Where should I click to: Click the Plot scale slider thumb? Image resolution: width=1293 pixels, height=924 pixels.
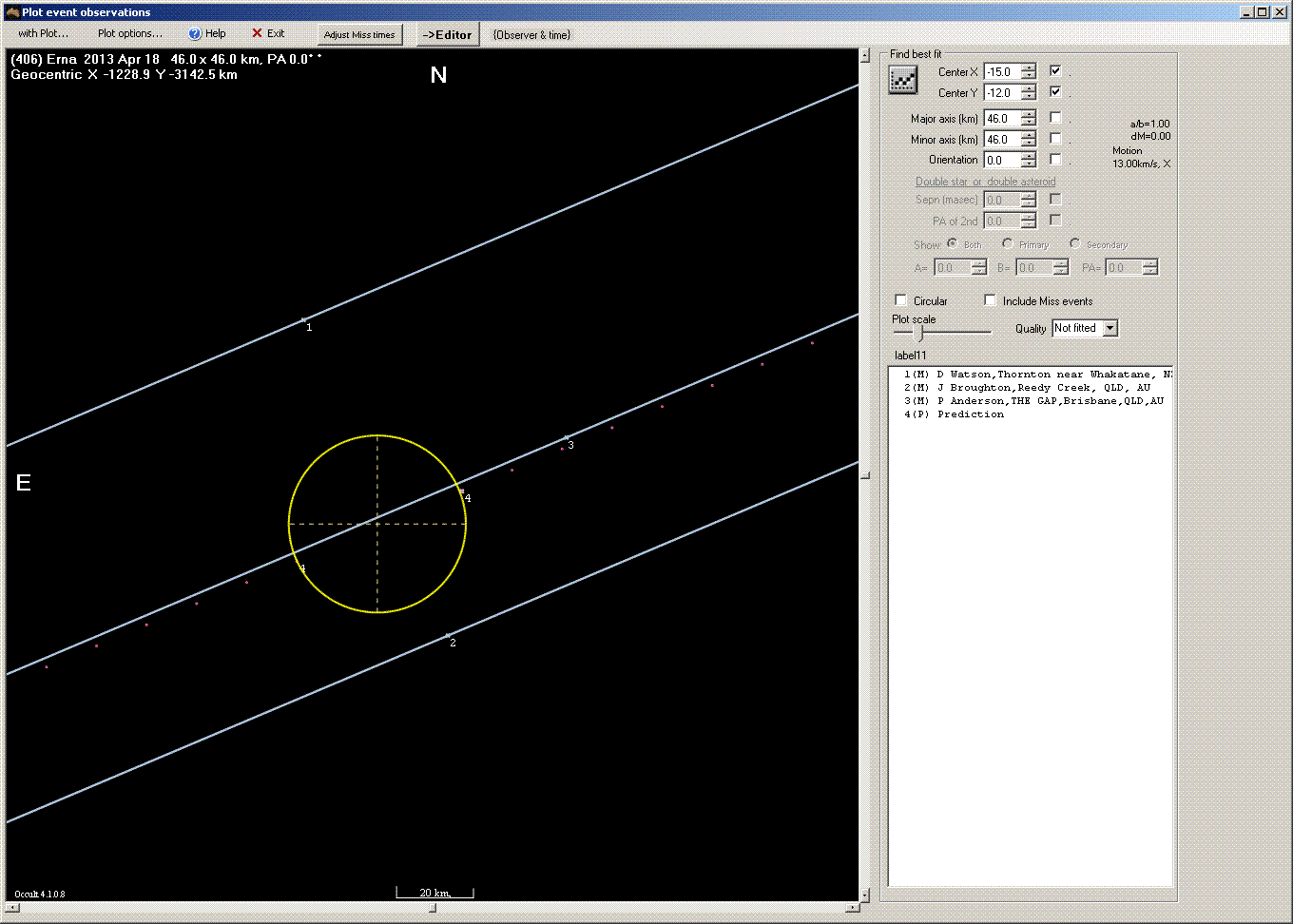919,333
